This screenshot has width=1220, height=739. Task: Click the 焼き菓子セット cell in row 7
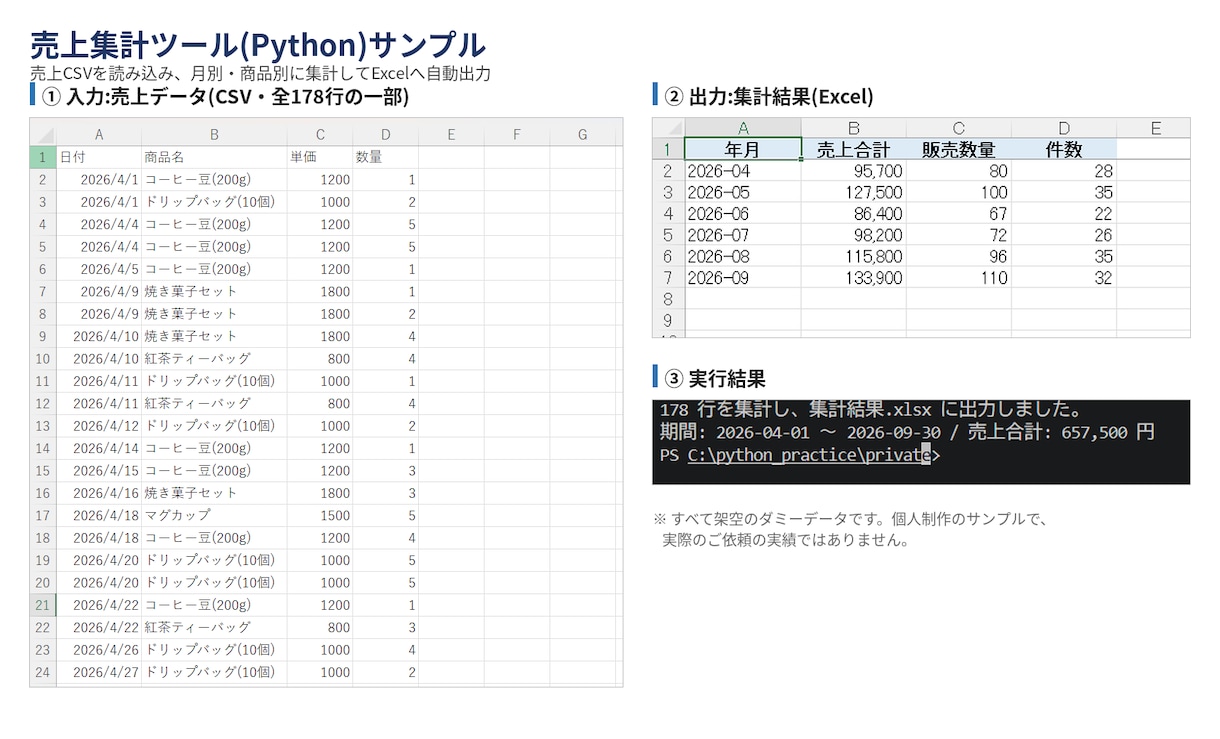(214, 291)
